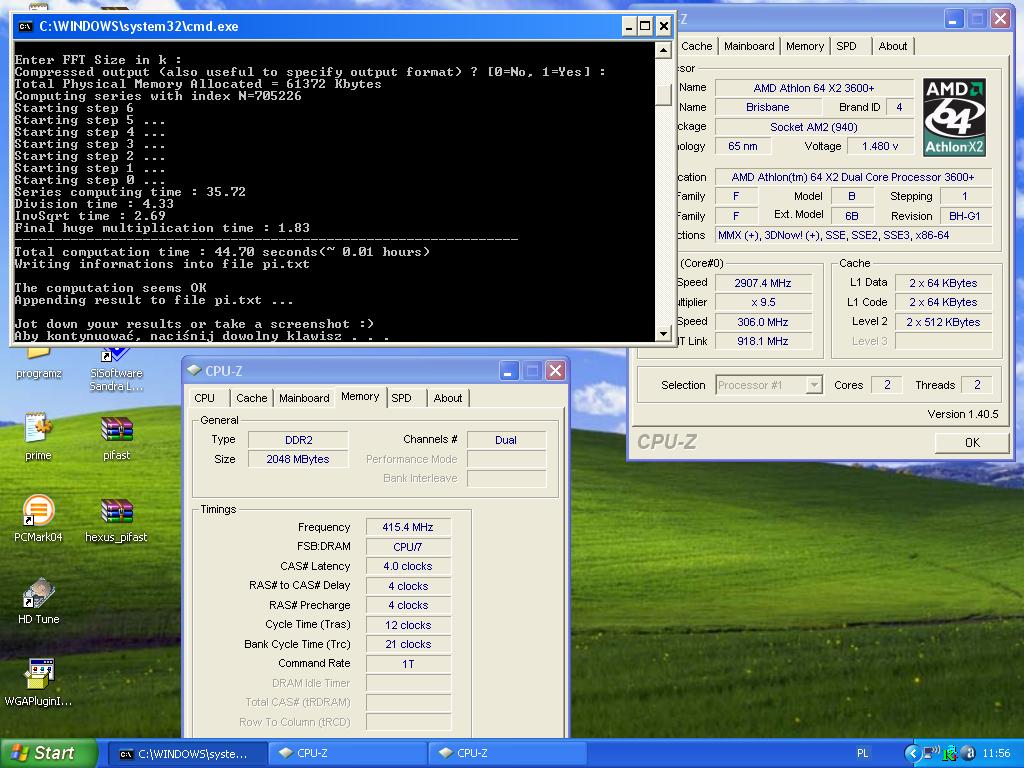The image size is (1024, 768).
Task: Click the cmd scrollbar thumb
Action: tap(663, 94)
